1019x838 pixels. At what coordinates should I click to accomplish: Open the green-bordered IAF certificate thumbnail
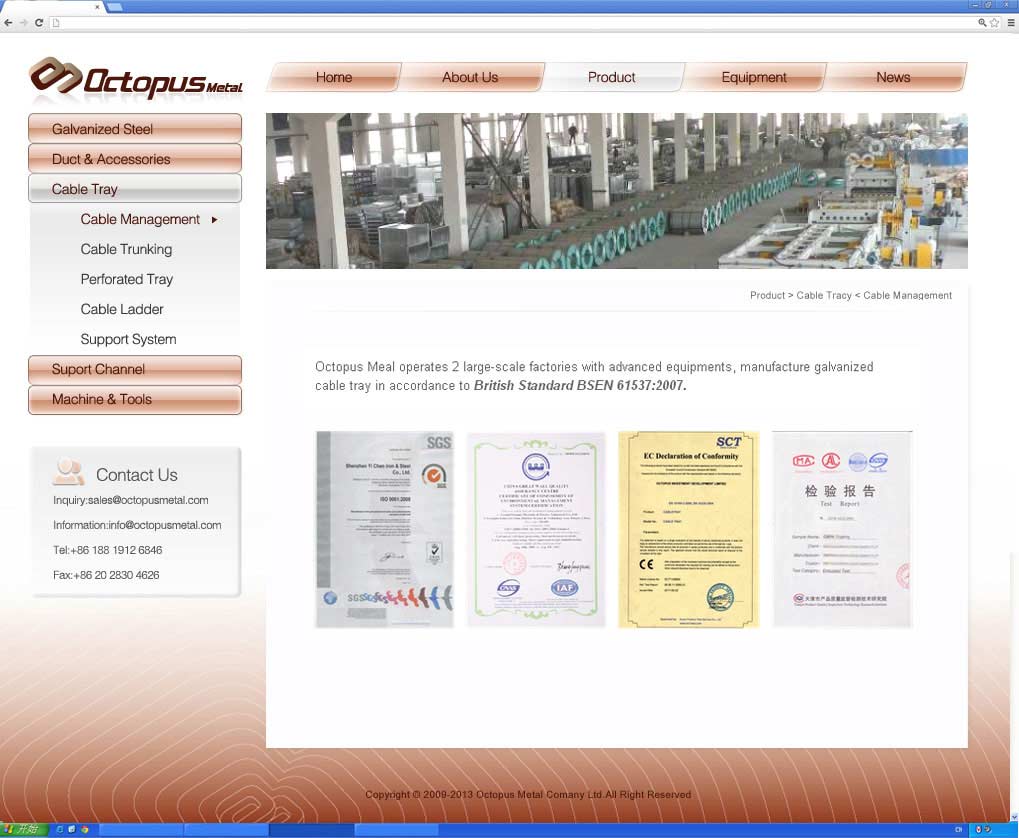pos(536,529)
